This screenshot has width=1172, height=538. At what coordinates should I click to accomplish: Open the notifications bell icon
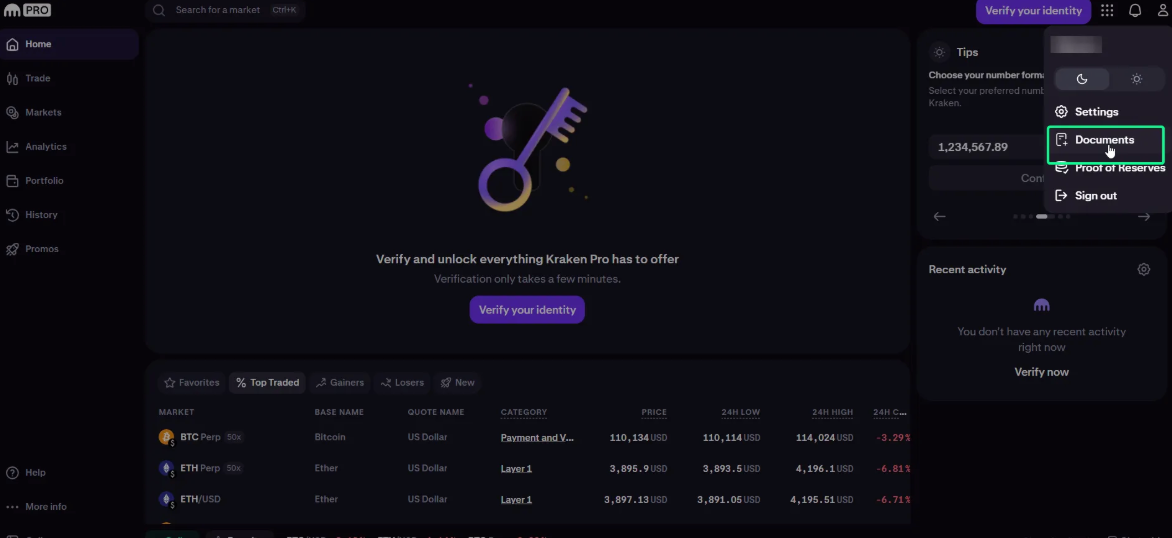tap(1135, 10)
